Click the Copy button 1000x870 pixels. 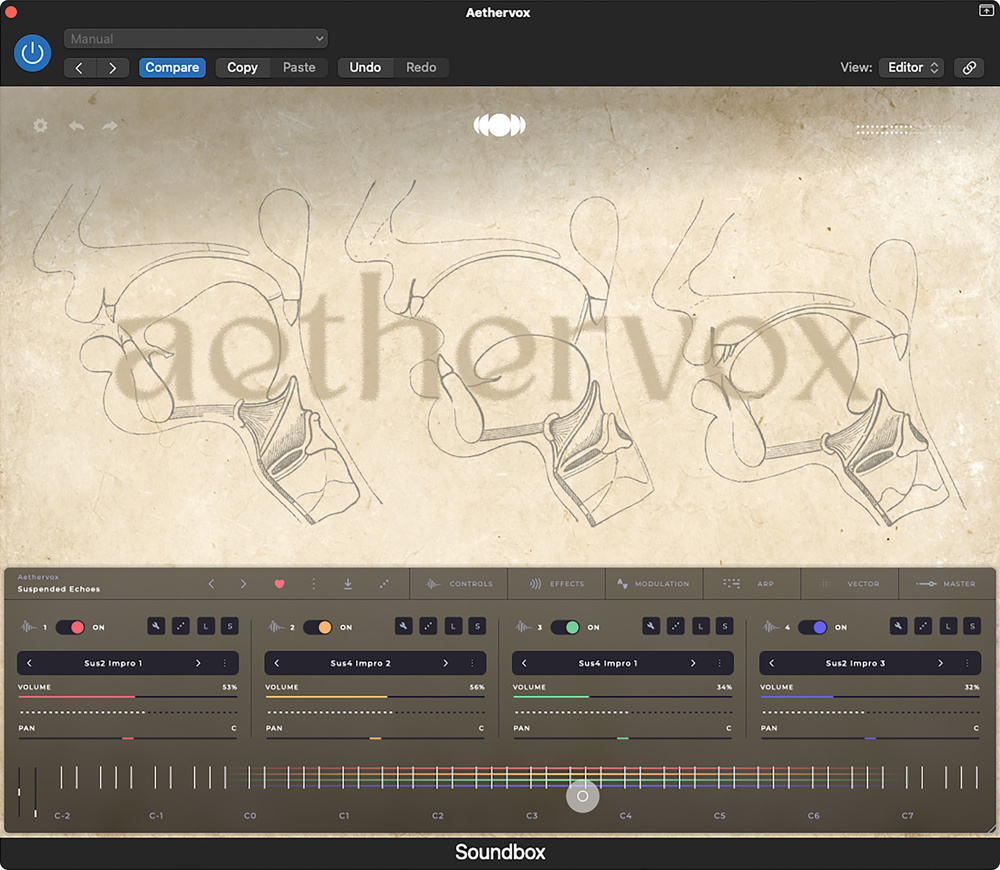tap(242, 68)
